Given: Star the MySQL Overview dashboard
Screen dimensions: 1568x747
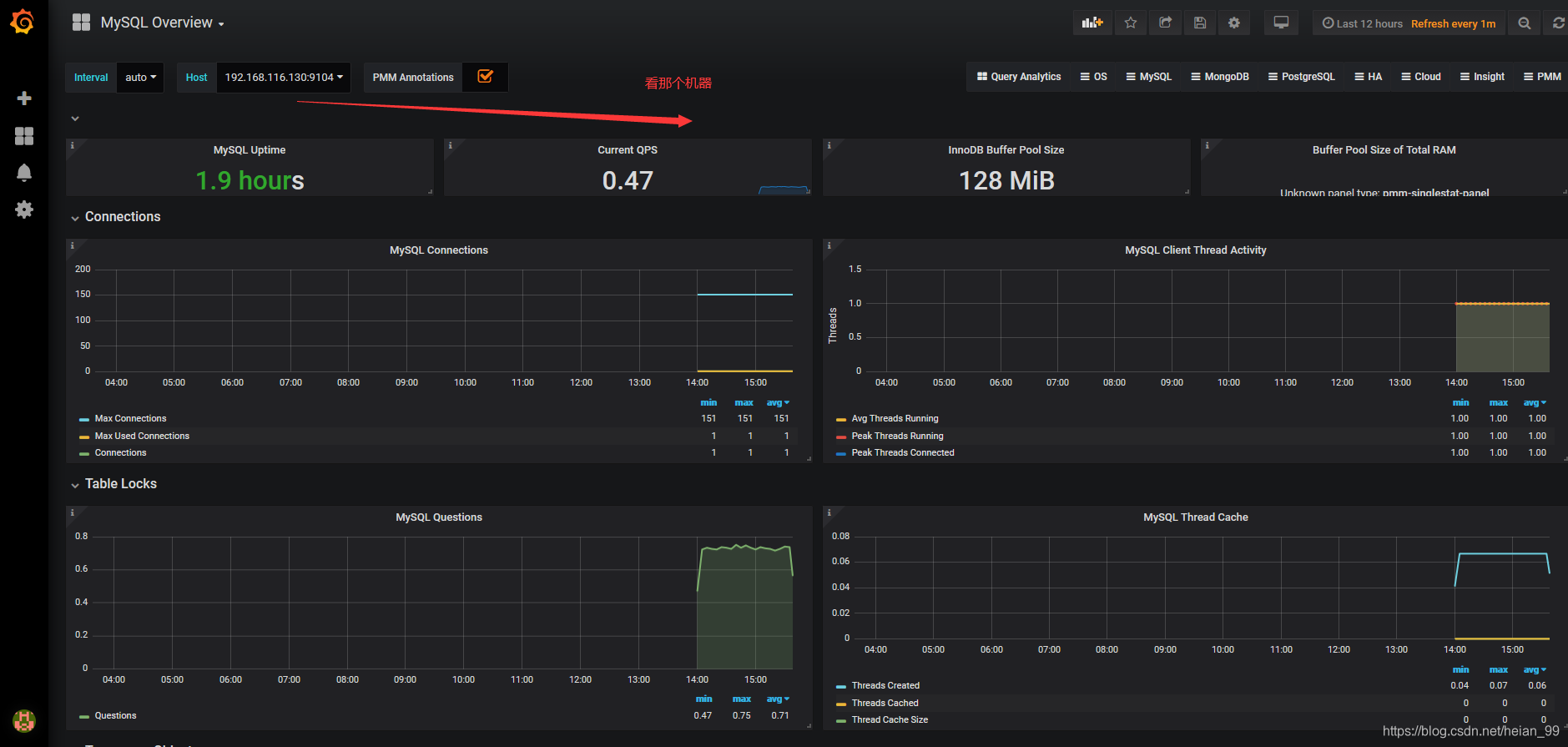Looking at the screenshot, I should (x=1131, y=23).
